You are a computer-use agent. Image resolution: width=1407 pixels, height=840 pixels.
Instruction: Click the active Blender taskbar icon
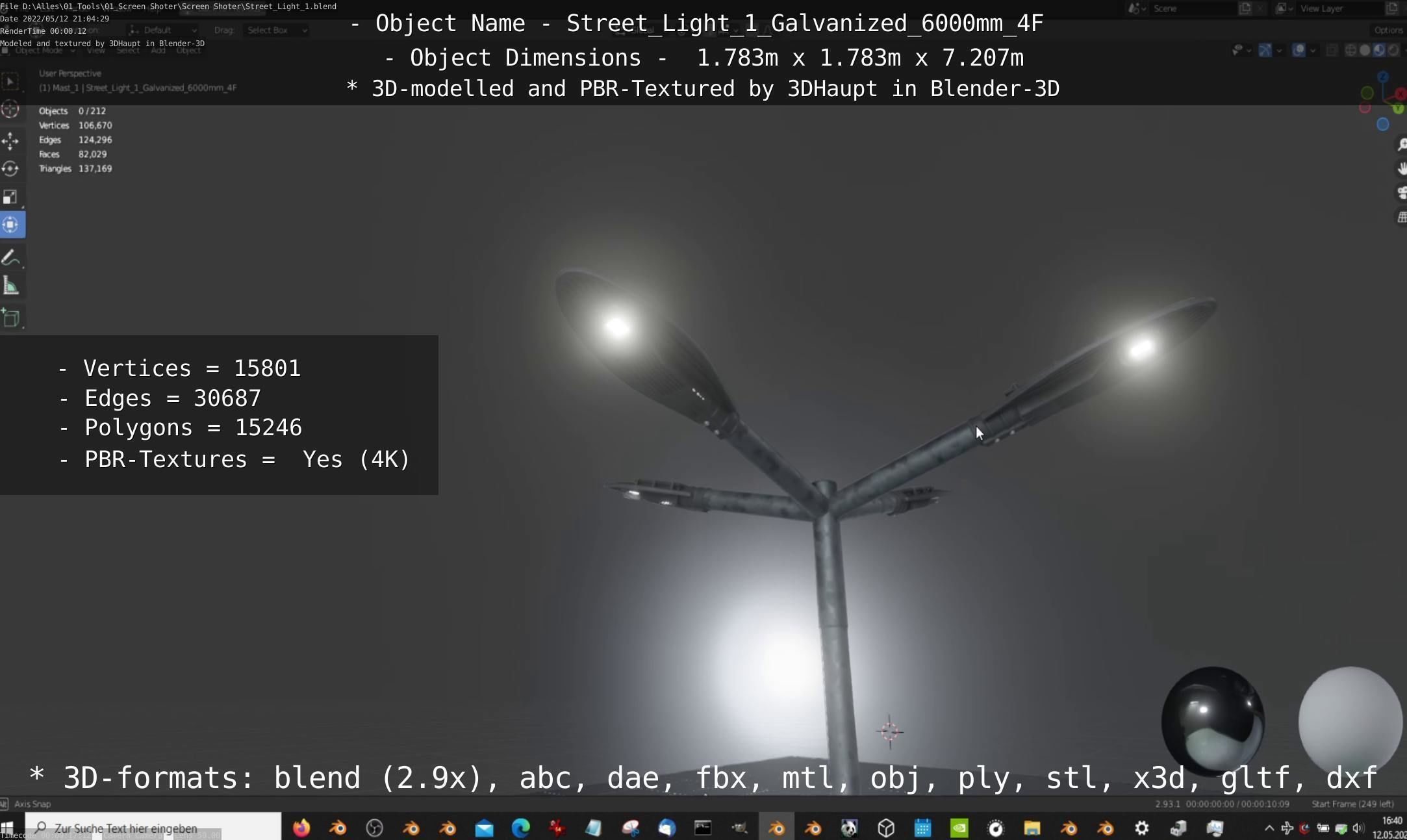(776, 828)
